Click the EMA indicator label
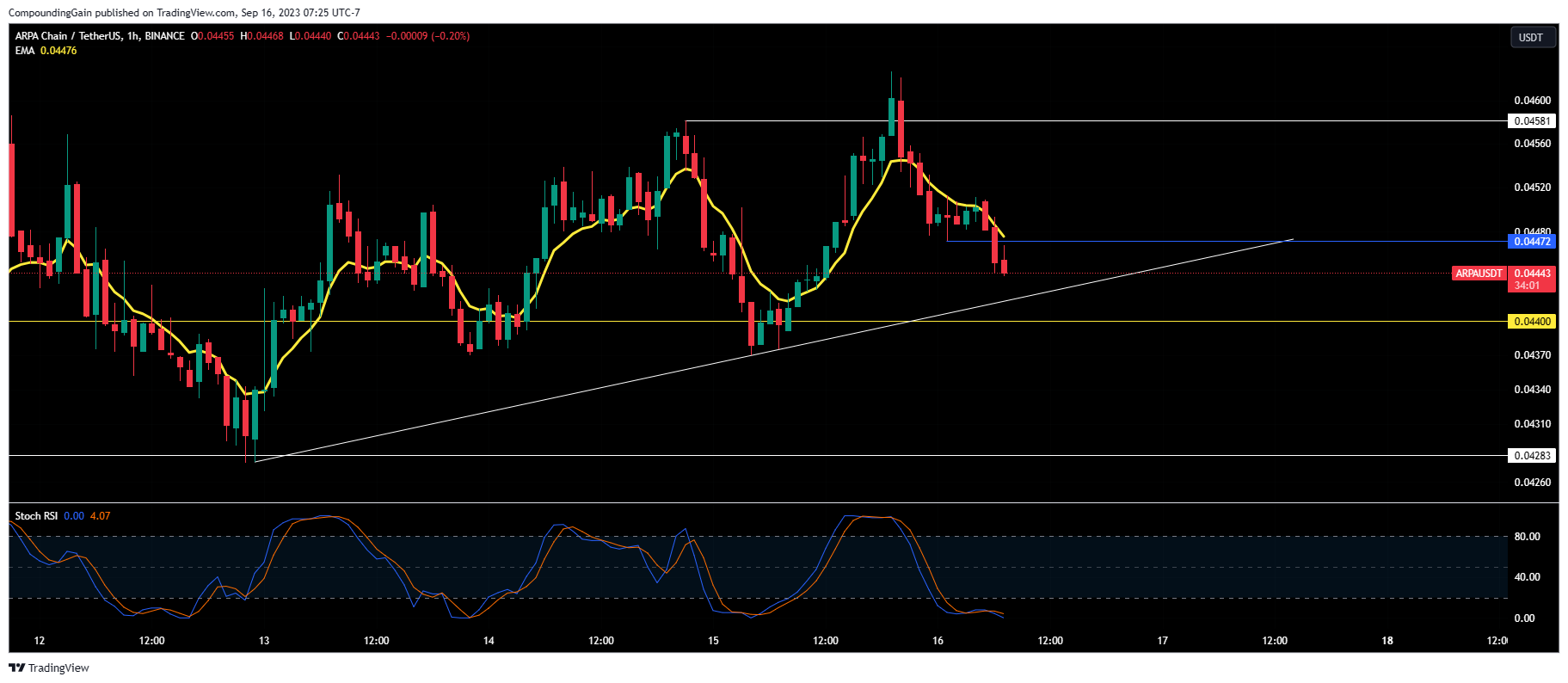This screenshot has height=683, width=1568. coord(25,51)
